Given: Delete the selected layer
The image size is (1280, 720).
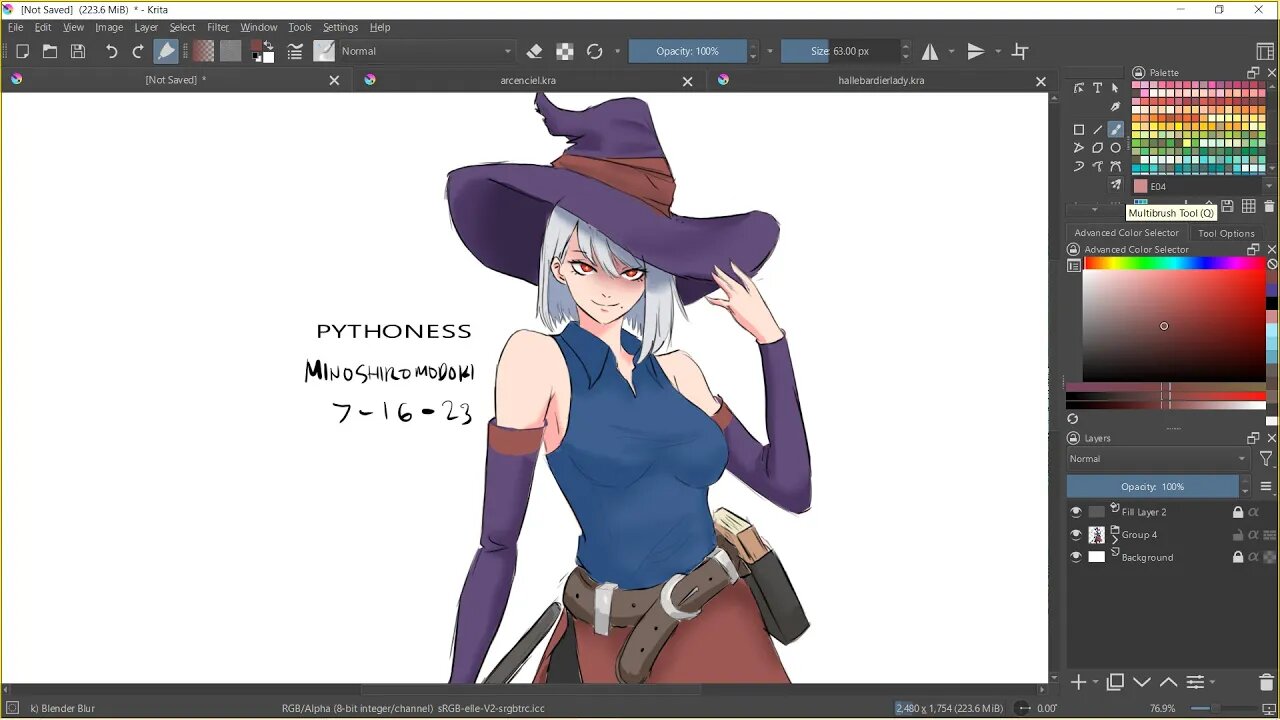Looking at the screenshot, I should pos(1266,682).
